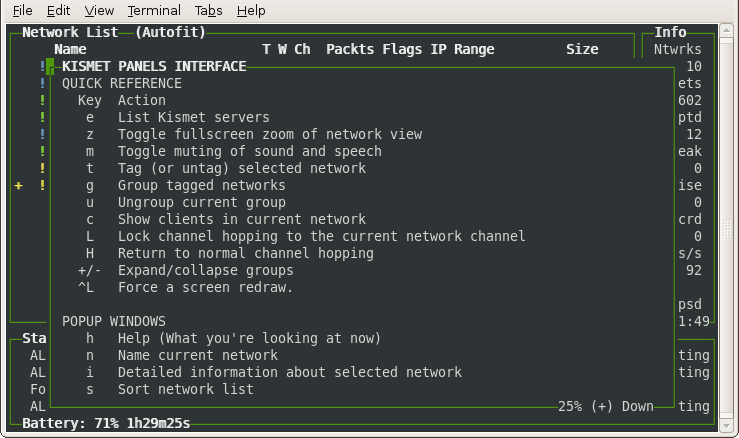Click the green cursor block beside KISMET PANELS
The width and height of the screenshot is (739, 438).
coord(50,66)
